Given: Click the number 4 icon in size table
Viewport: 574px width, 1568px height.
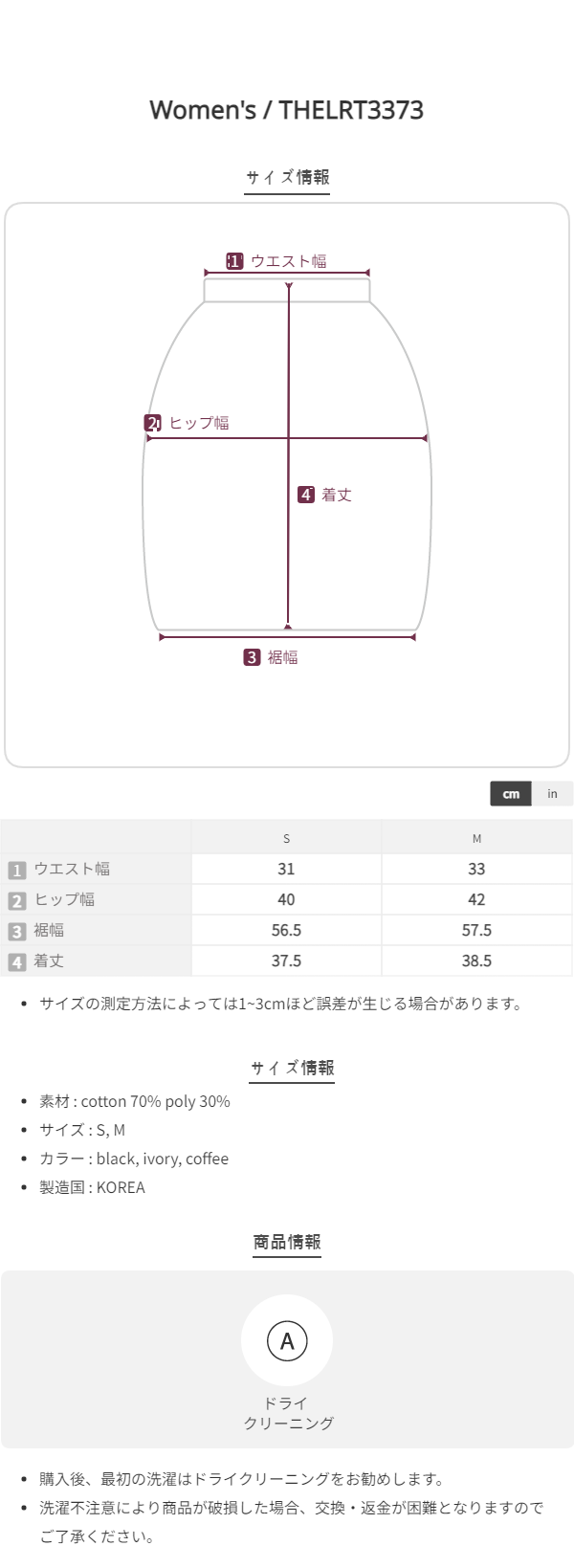Looking at the screenshot, I should click(x=16, y=961).
